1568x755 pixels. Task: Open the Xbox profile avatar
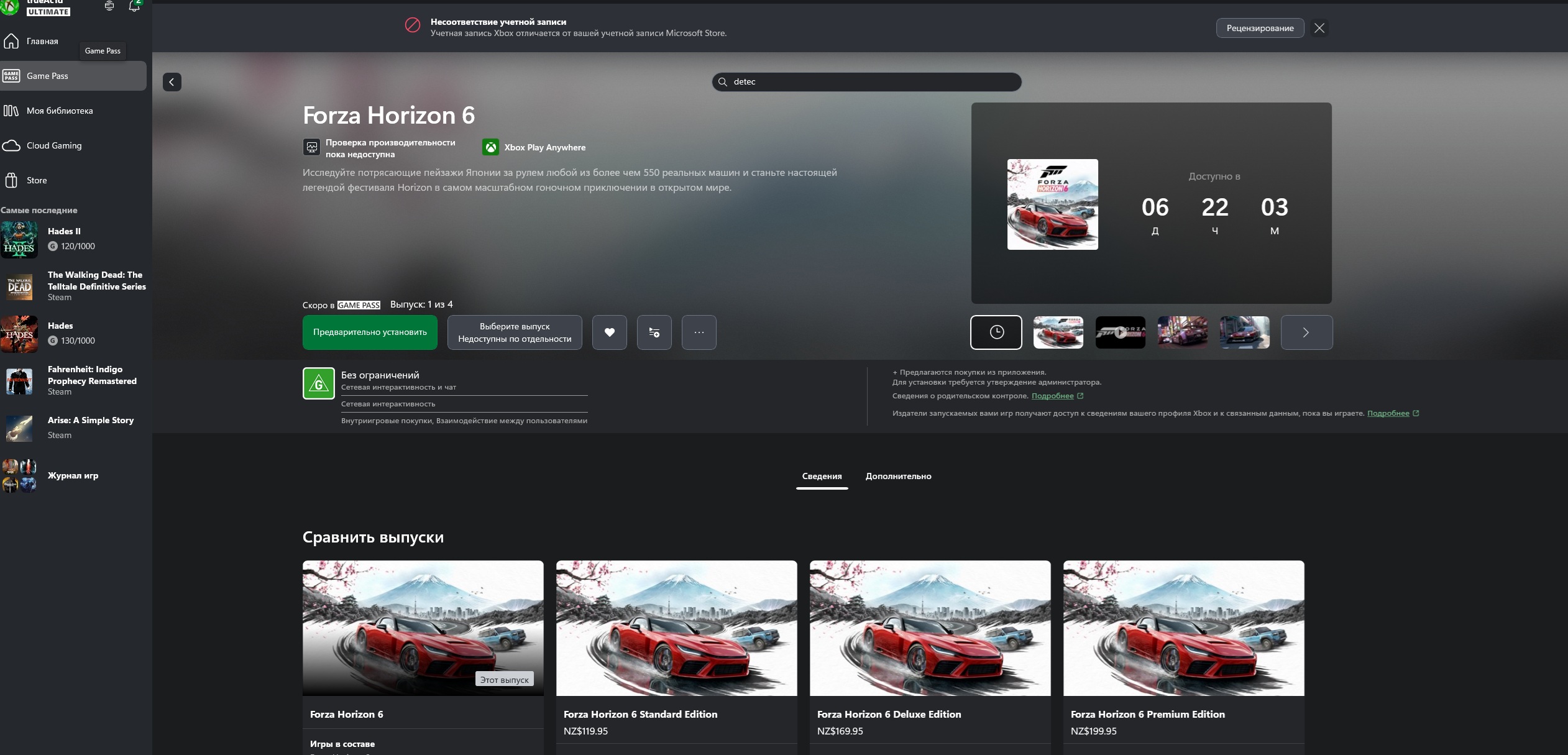coord(9,6)
